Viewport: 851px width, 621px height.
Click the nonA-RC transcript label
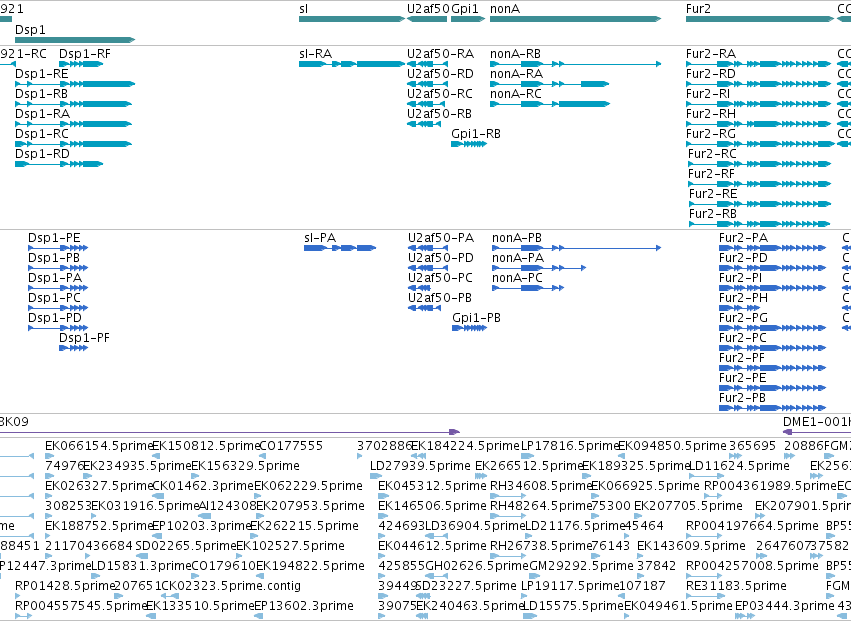pyautogui.click(x=516, y=94)
